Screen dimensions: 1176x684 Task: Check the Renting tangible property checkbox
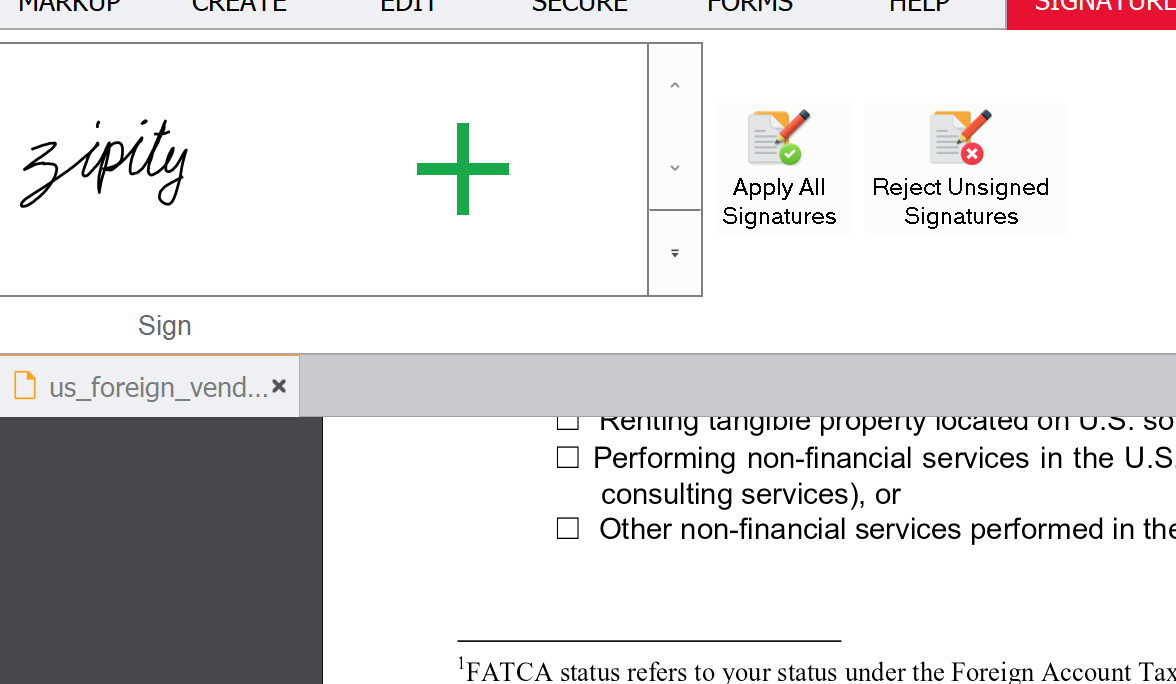pos(568,421)
